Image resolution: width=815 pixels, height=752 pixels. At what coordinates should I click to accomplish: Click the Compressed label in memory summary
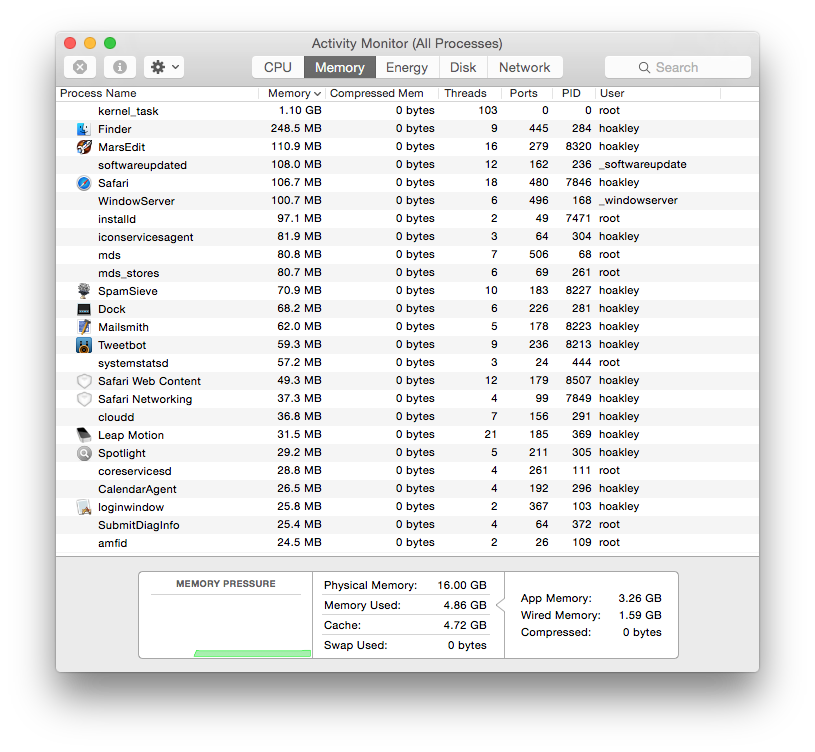(x=556, y=632)
